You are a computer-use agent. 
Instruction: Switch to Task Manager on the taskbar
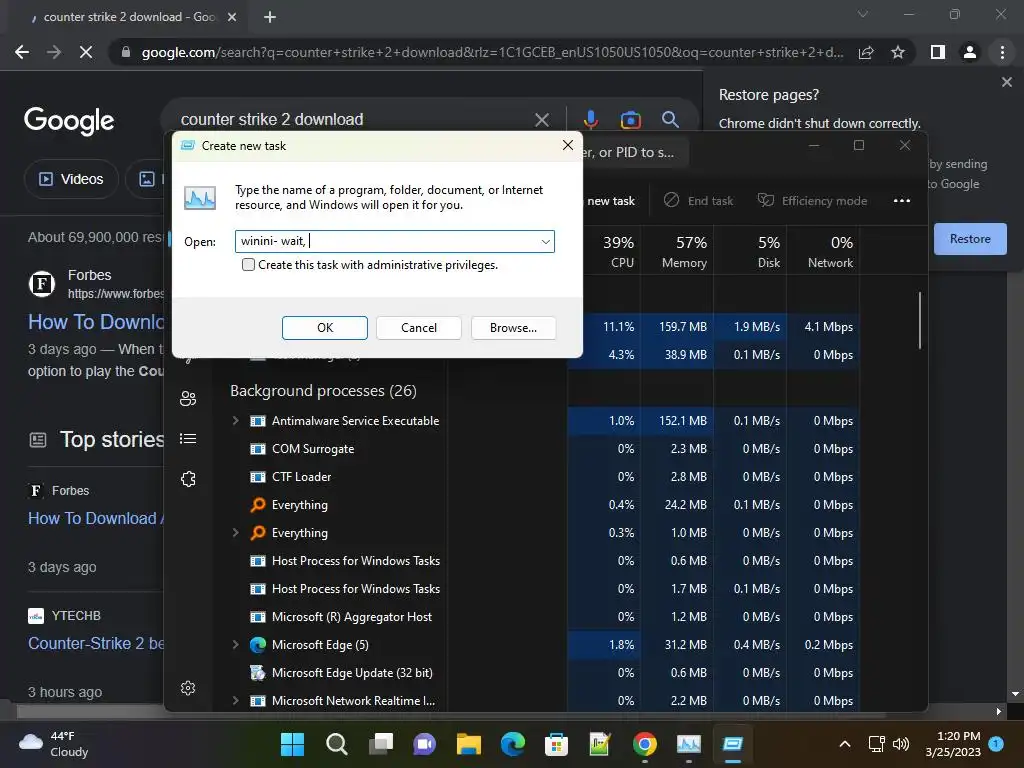click(689, 744)
